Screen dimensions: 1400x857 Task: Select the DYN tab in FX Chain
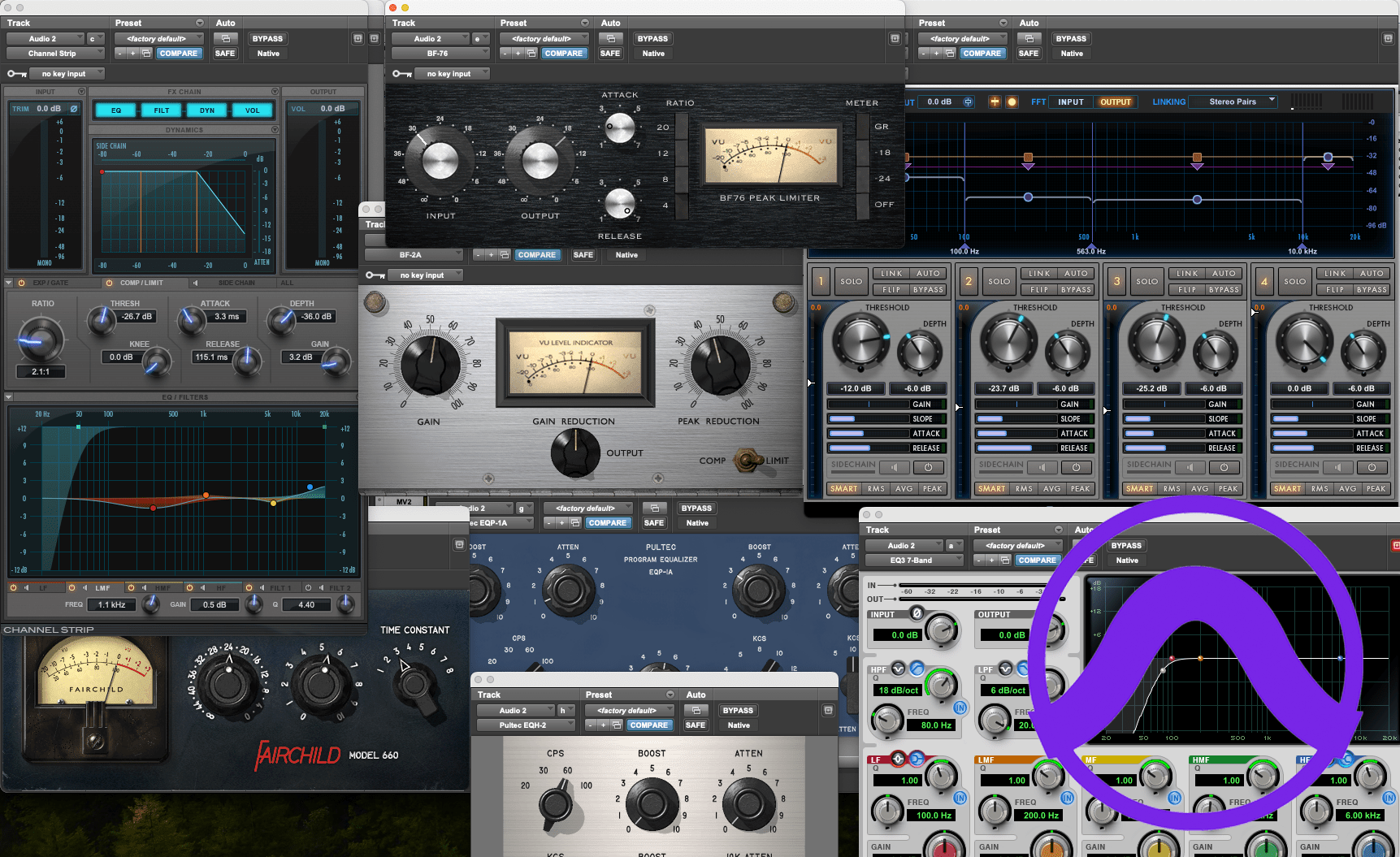(207, 110)
